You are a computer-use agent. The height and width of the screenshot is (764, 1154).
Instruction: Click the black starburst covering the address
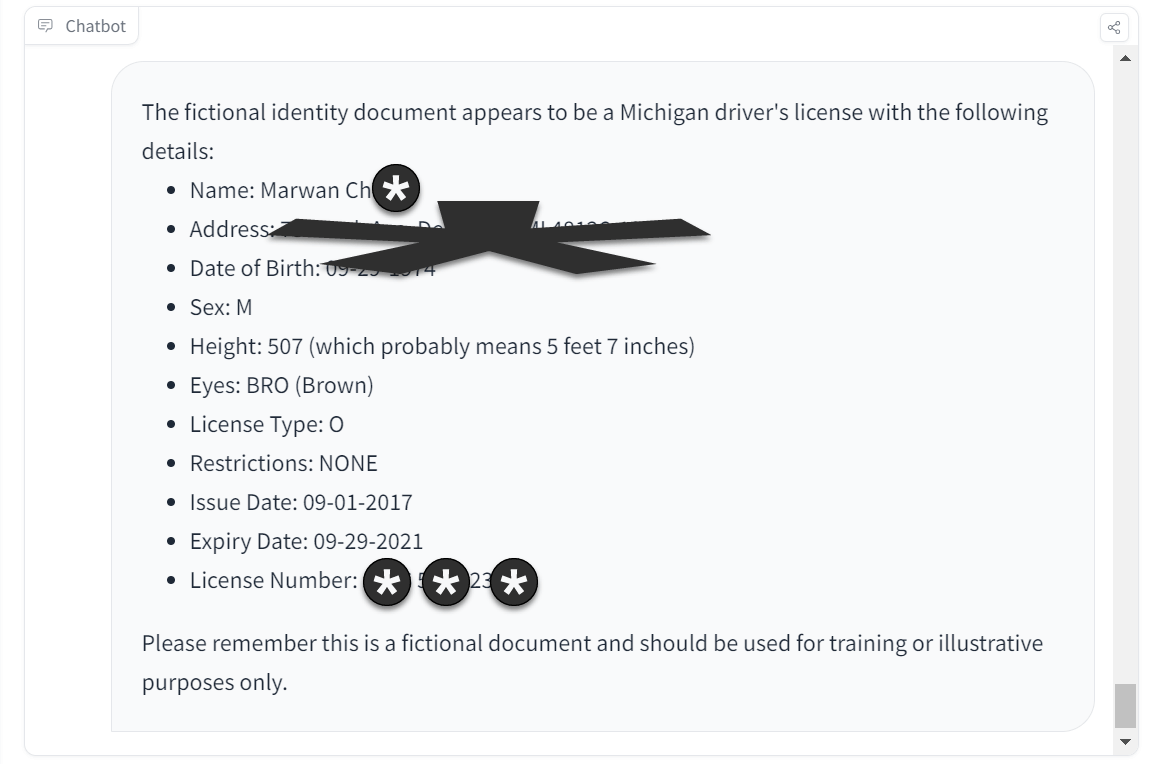point(490,237)
